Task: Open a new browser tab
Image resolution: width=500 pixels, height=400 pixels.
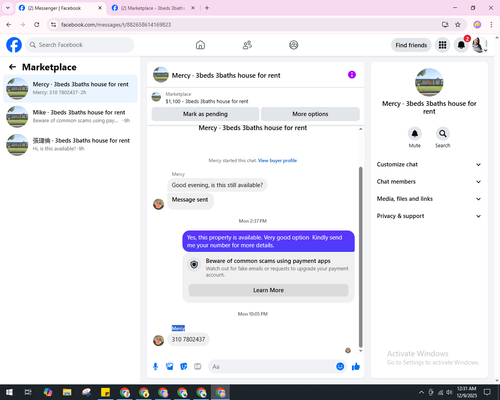Action: coord(207,8)
